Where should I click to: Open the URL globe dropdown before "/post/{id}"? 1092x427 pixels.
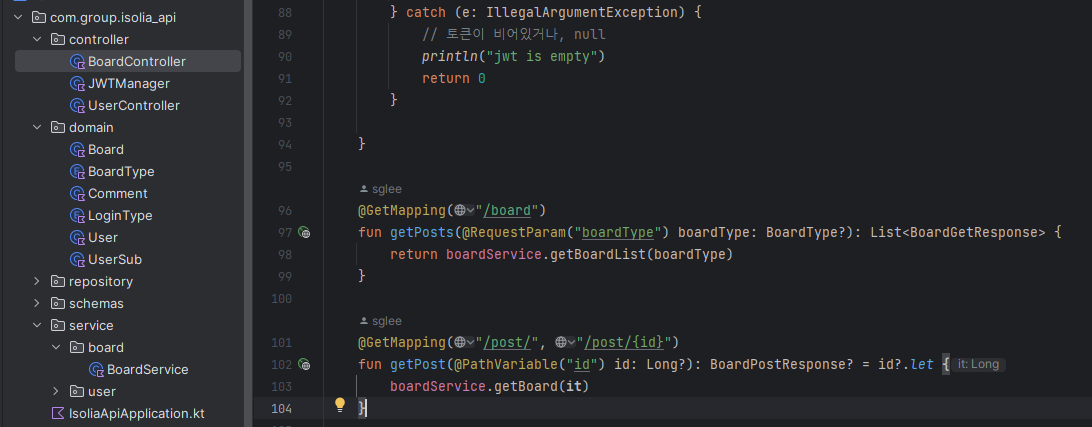pos(566,342)
